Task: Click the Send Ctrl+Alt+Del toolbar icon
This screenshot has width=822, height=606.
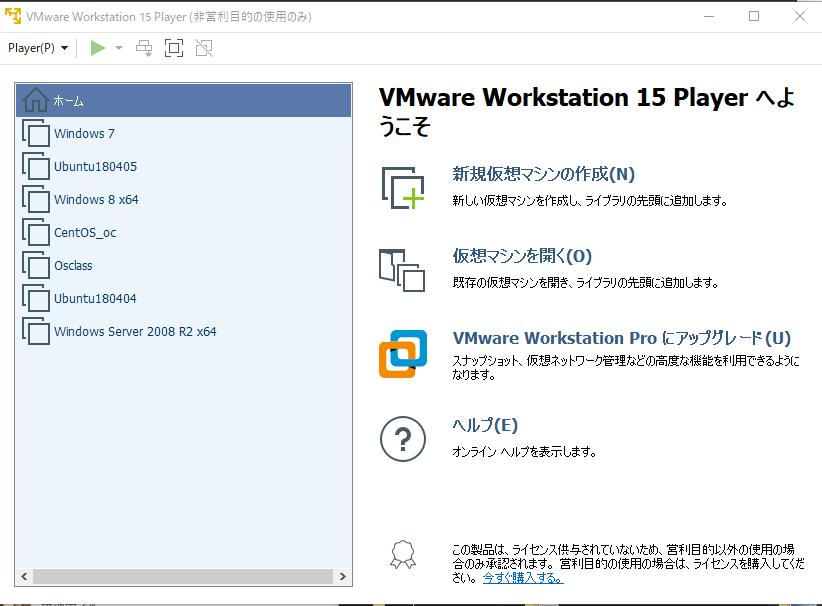Action: tap(144, 48)
